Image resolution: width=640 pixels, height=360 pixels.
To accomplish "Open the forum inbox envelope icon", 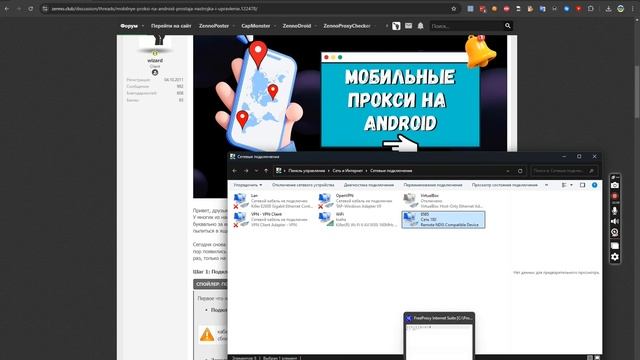I will click(x=408, y=26).
